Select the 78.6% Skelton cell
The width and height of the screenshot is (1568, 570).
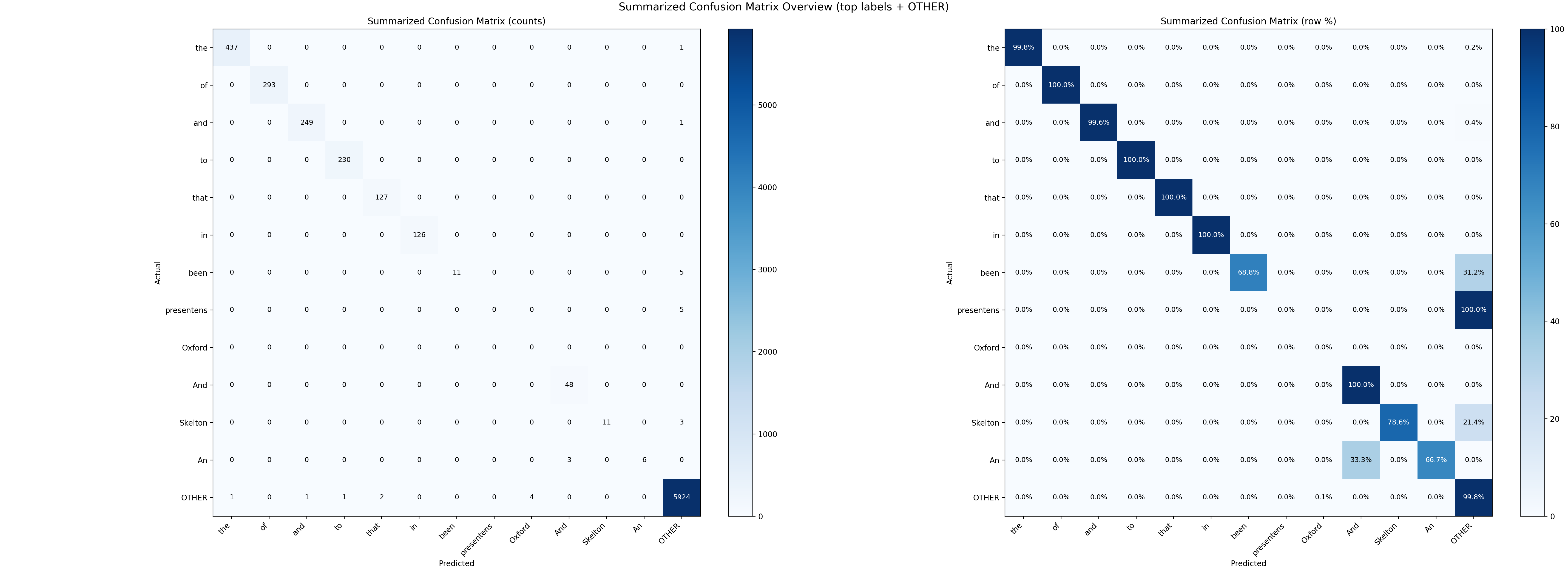(x=1398, y=422)
